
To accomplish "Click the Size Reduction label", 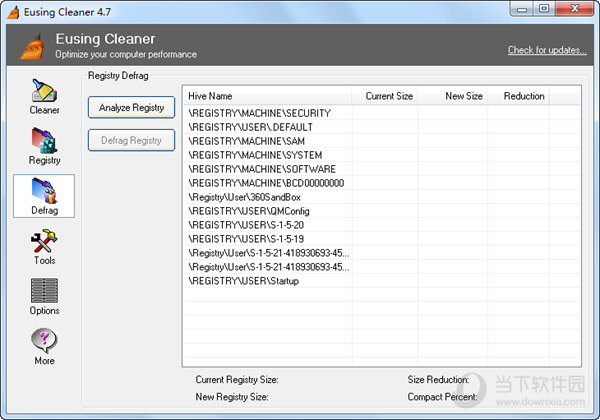I will [438, 379].
